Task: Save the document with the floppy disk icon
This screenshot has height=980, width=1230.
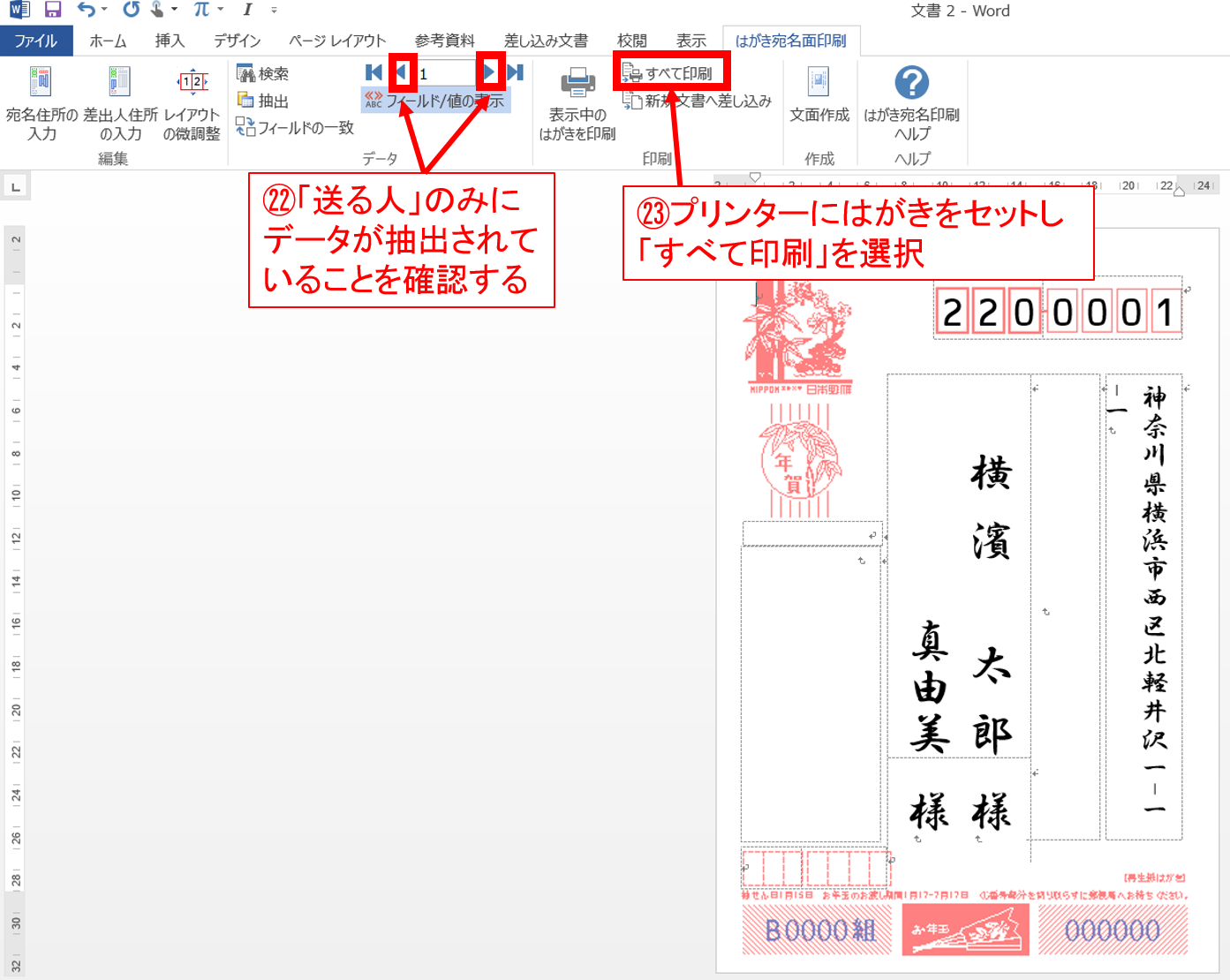Action: pos(53,11)
